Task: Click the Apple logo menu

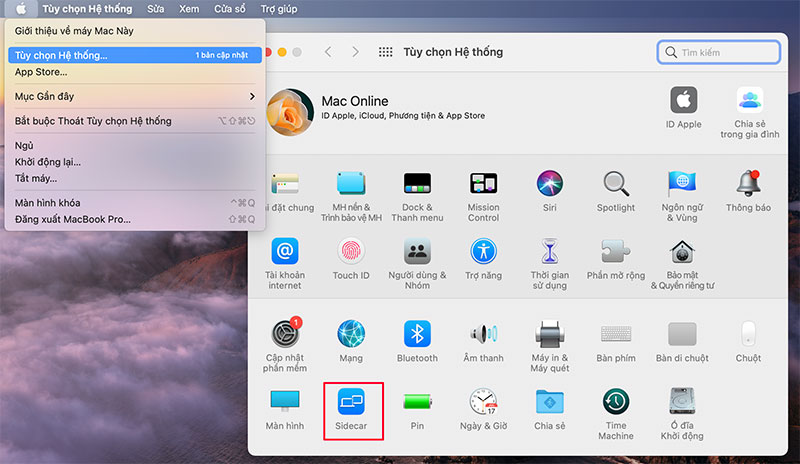Action: [x=21, y=9]
